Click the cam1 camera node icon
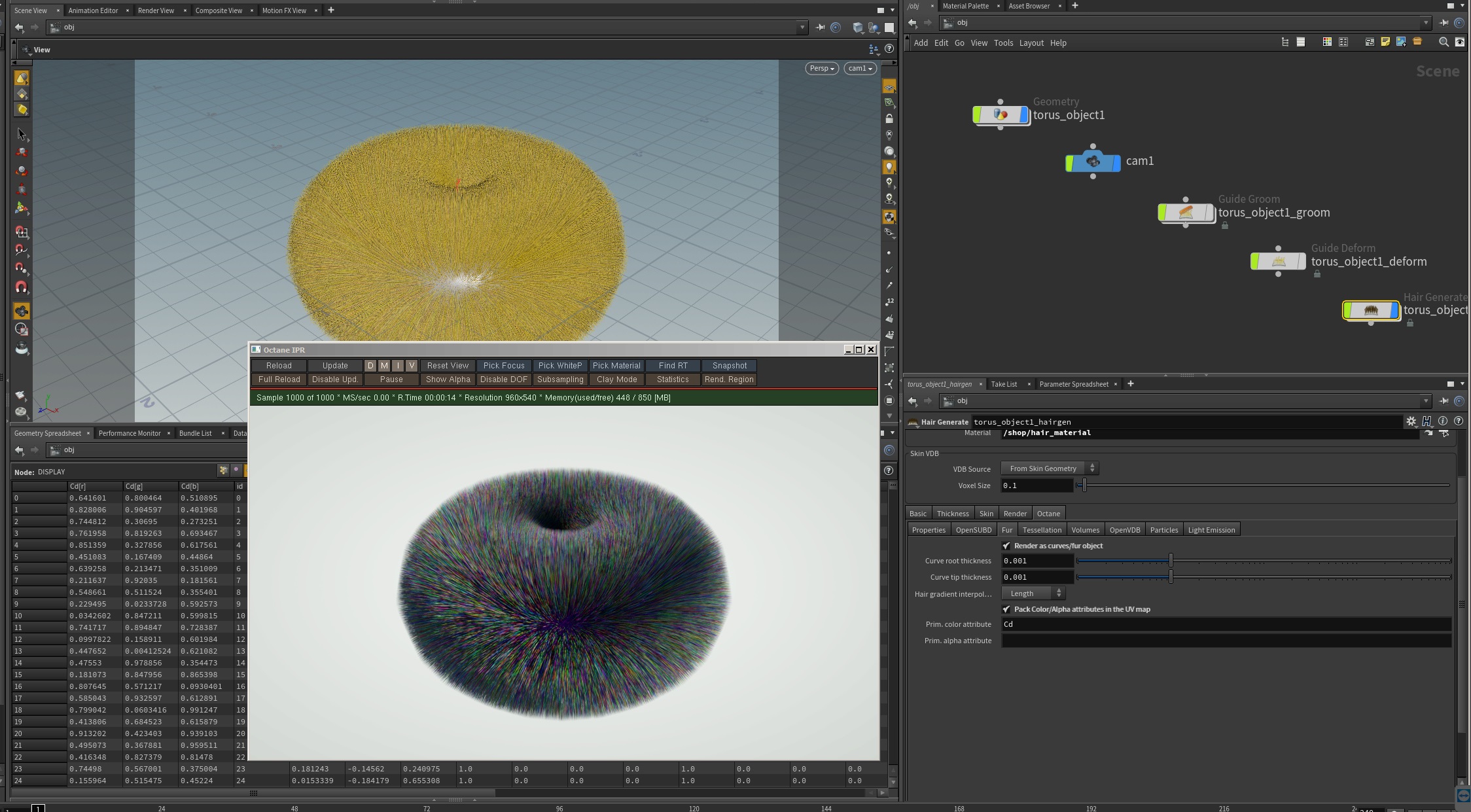Viewport: 1471px width, 812px height. tap(1093, 162)
